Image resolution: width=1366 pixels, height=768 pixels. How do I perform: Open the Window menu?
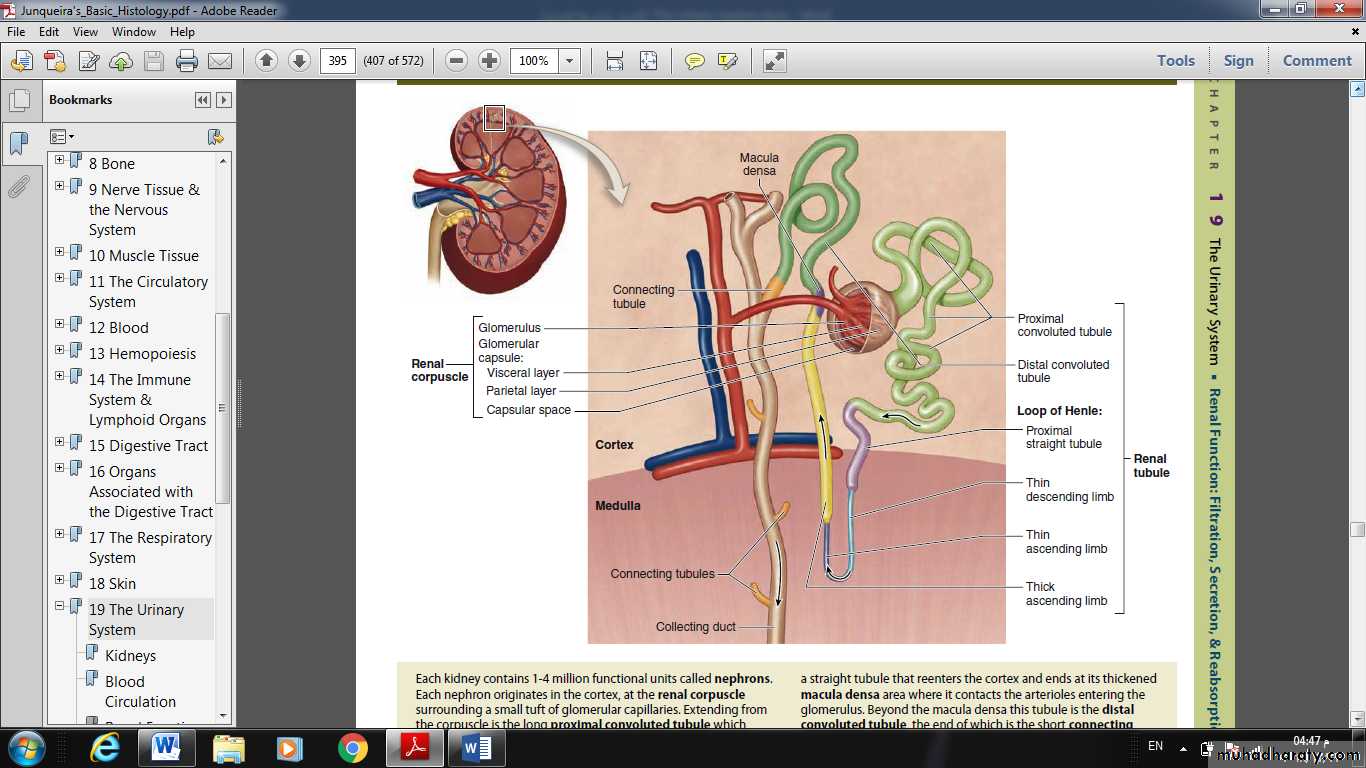click(x=133, y=32)
